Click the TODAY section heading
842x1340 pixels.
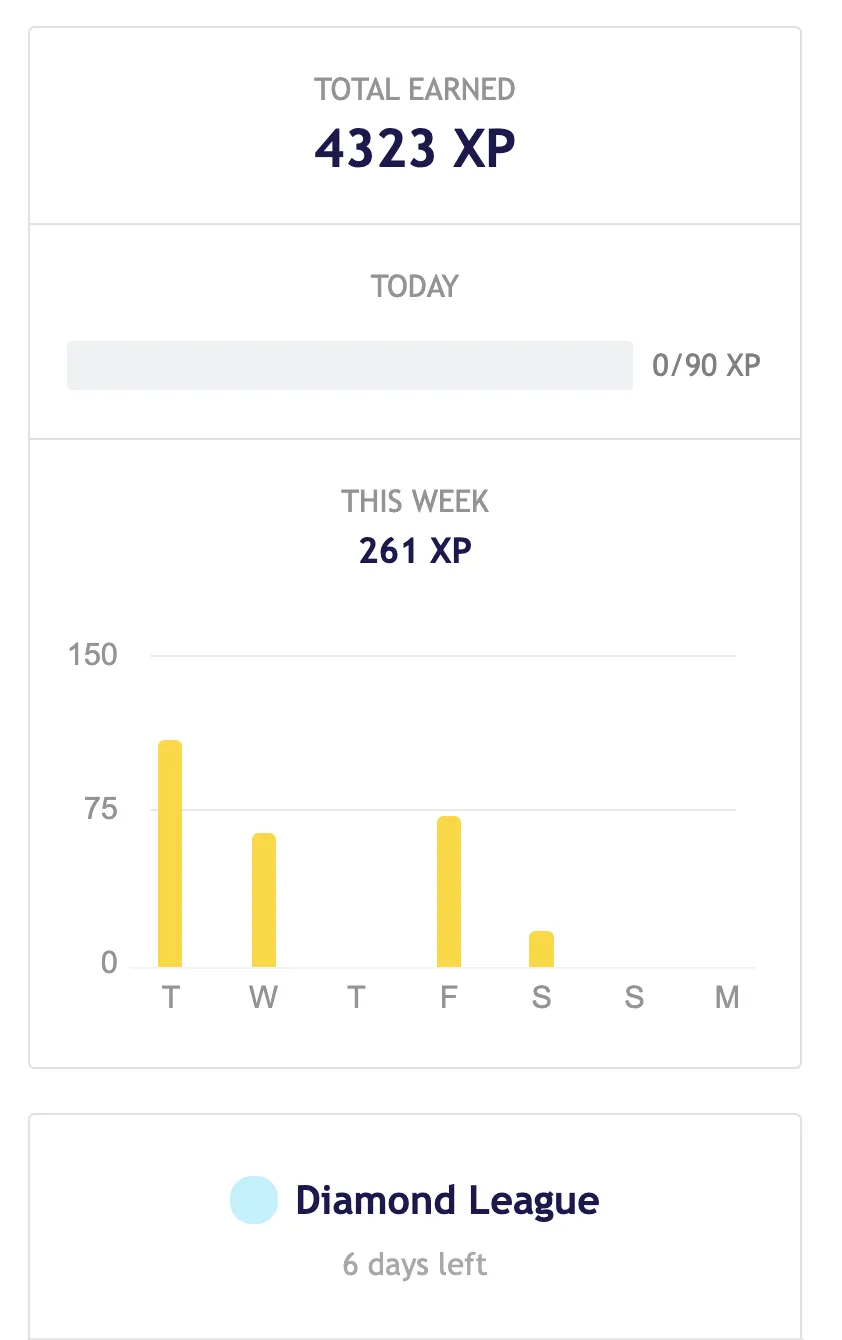[415, 286]
